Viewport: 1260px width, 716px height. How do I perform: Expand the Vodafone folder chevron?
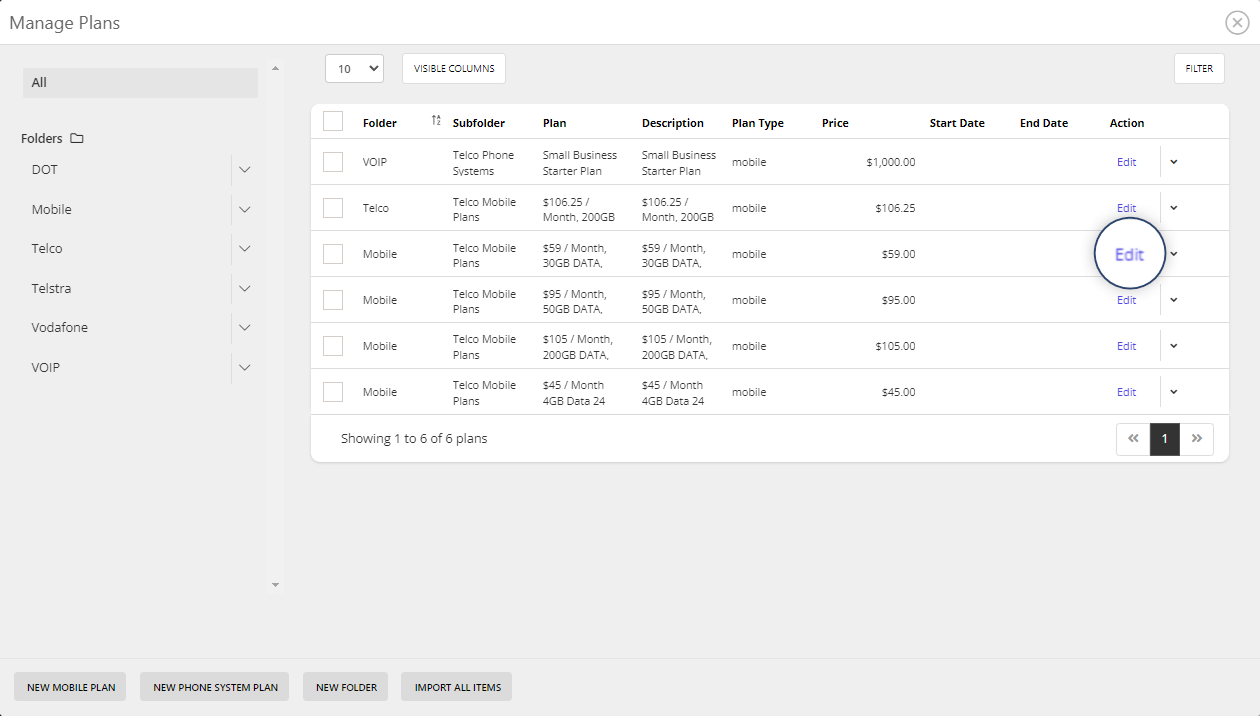pyautogui.click(x=245, y=328)
